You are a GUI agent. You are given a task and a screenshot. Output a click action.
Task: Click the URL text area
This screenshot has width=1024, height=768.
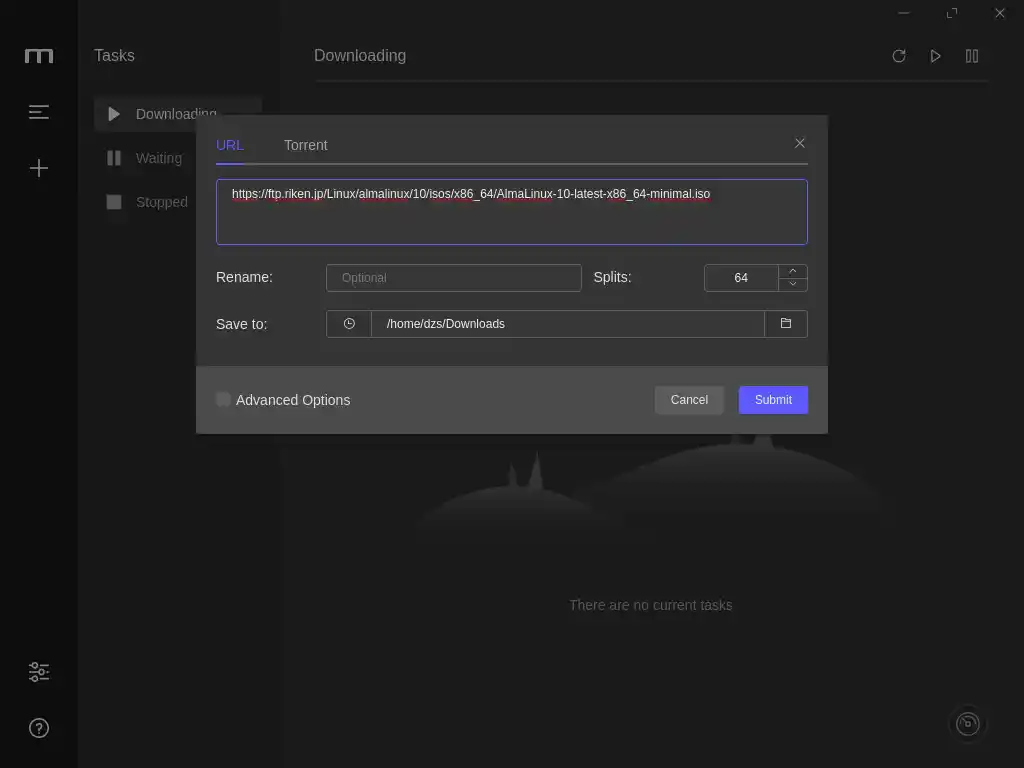coord(511,212)
